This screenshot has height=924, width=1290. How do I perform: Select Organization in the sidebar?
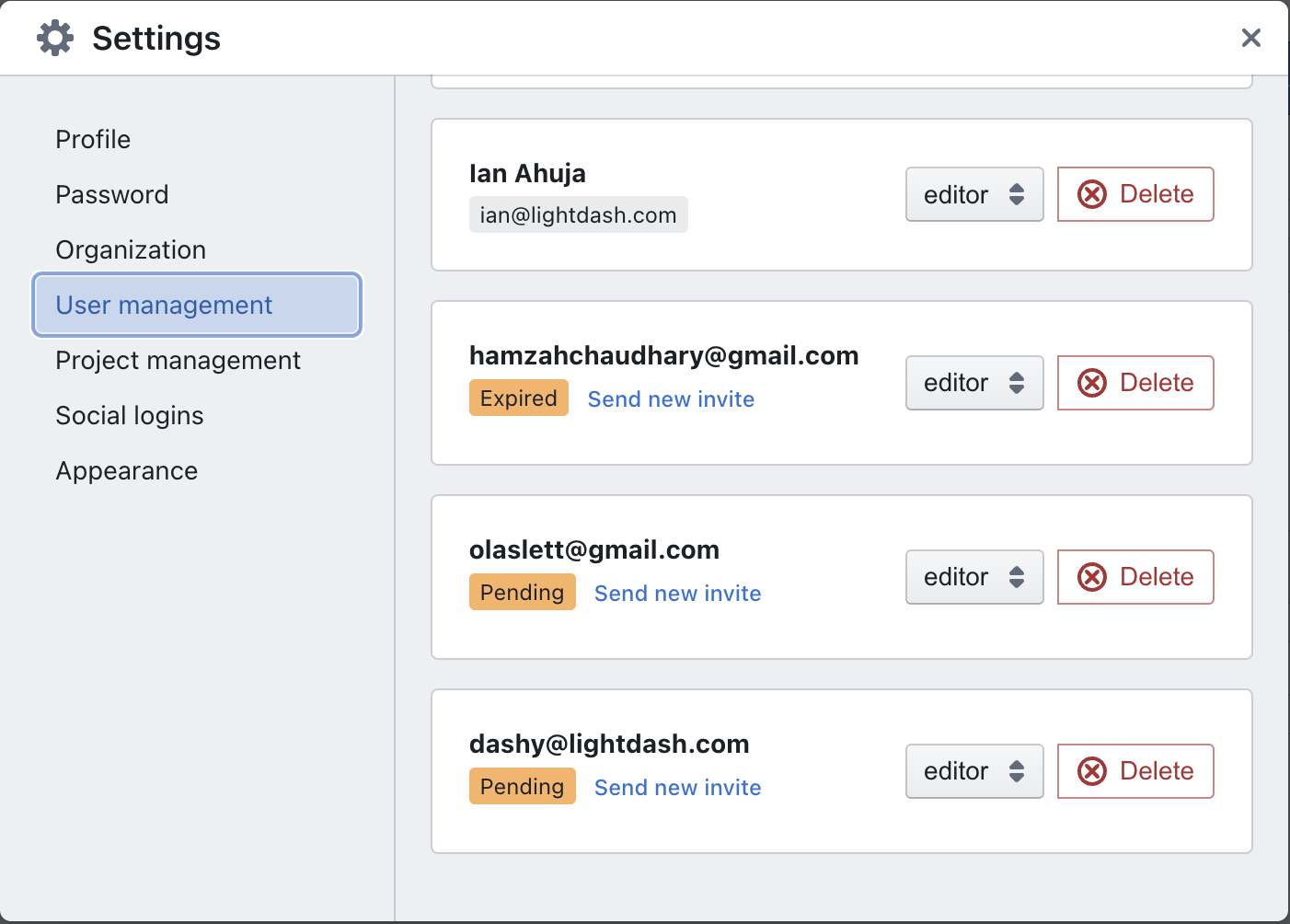131,250
